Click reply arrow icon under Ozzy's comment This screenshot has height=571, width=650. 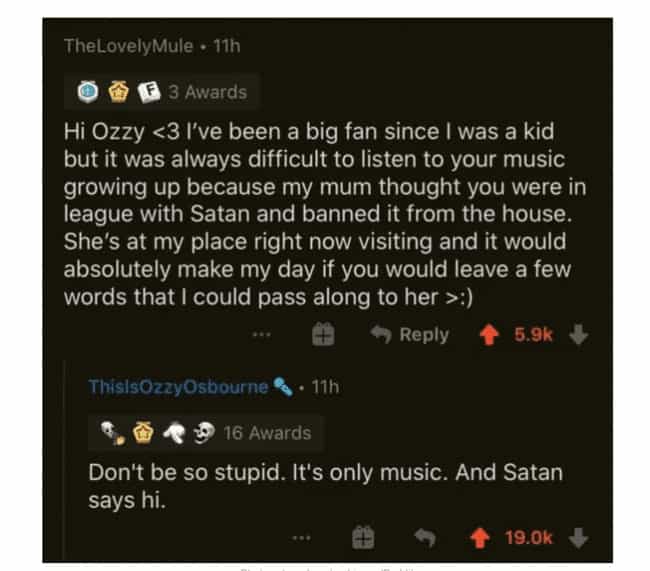pos(424,538)
